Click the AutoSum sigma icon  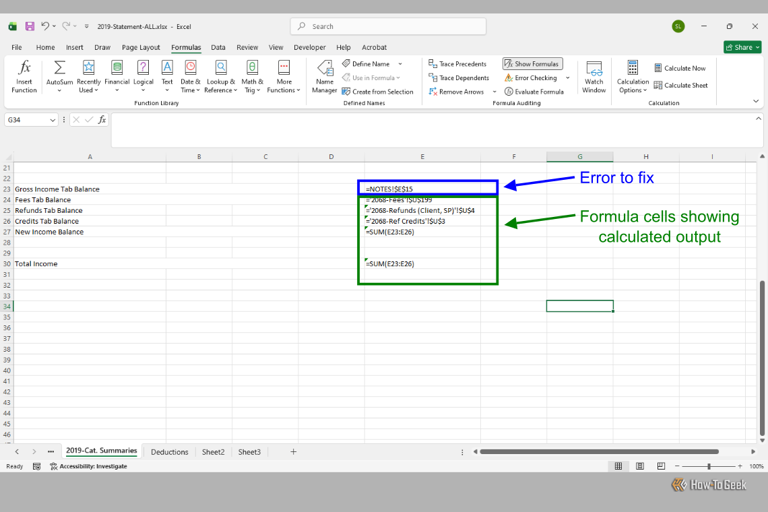(x=59, y=68)
